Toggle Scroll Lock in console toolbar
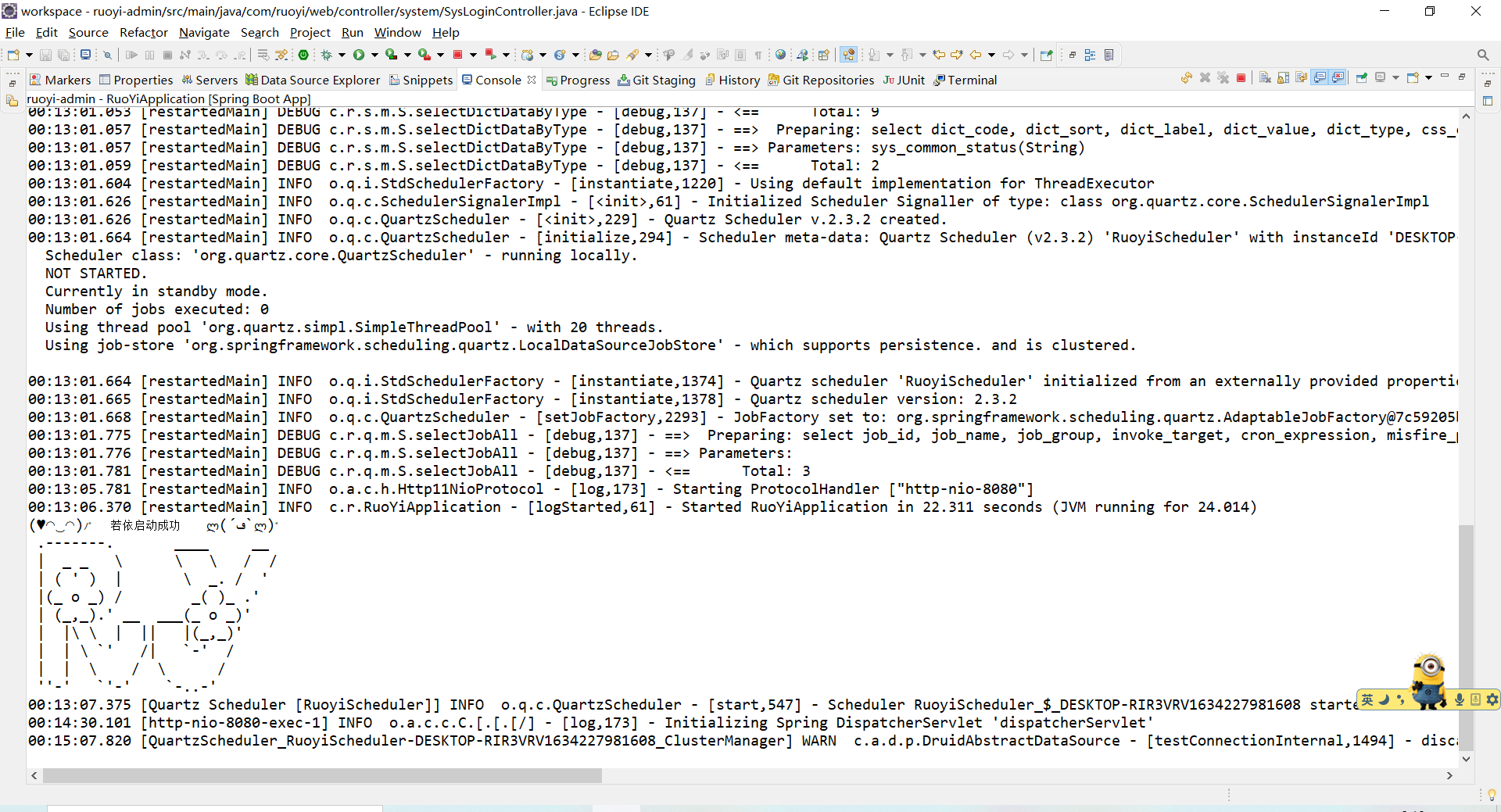1501x812 pixels. (1283, 78)
